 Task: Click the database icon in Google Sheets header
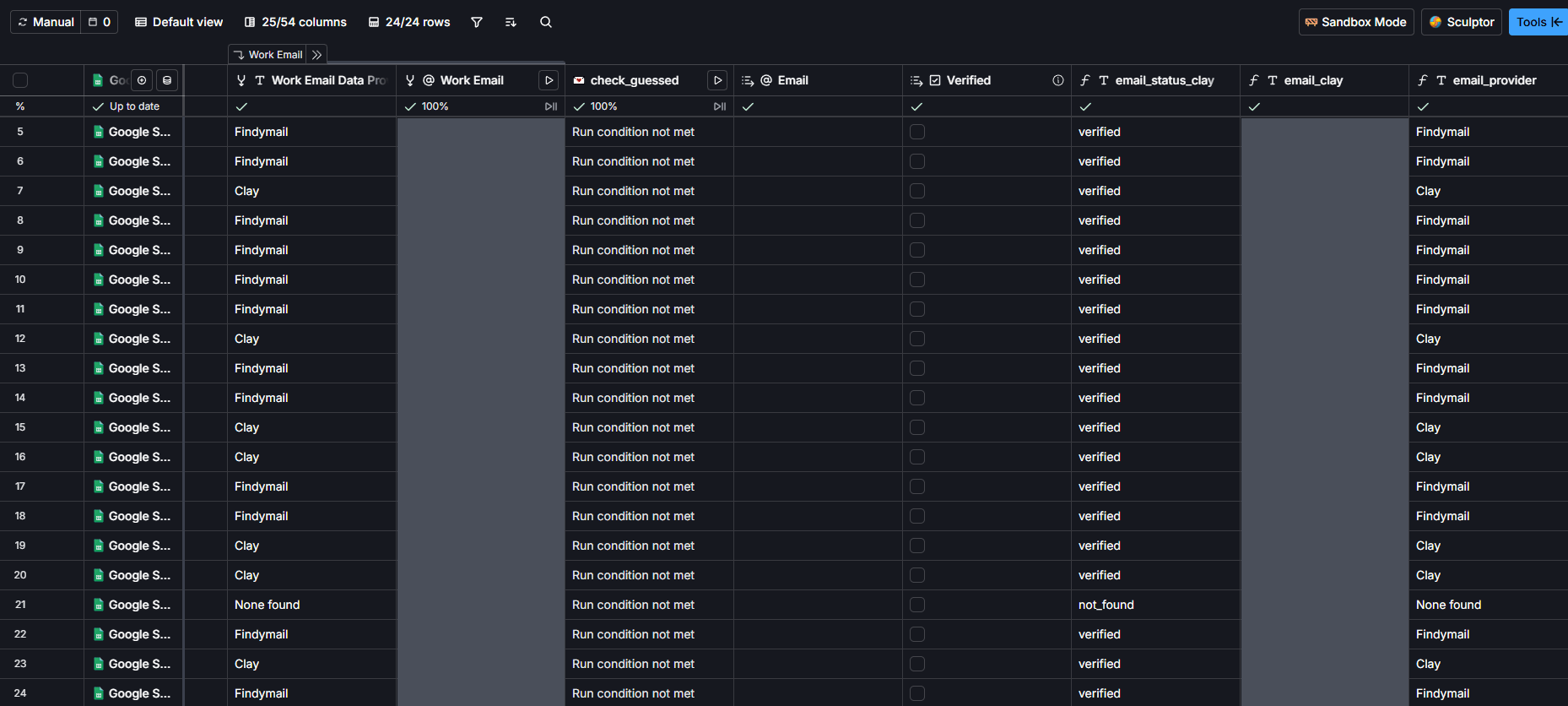pos(167,80)
